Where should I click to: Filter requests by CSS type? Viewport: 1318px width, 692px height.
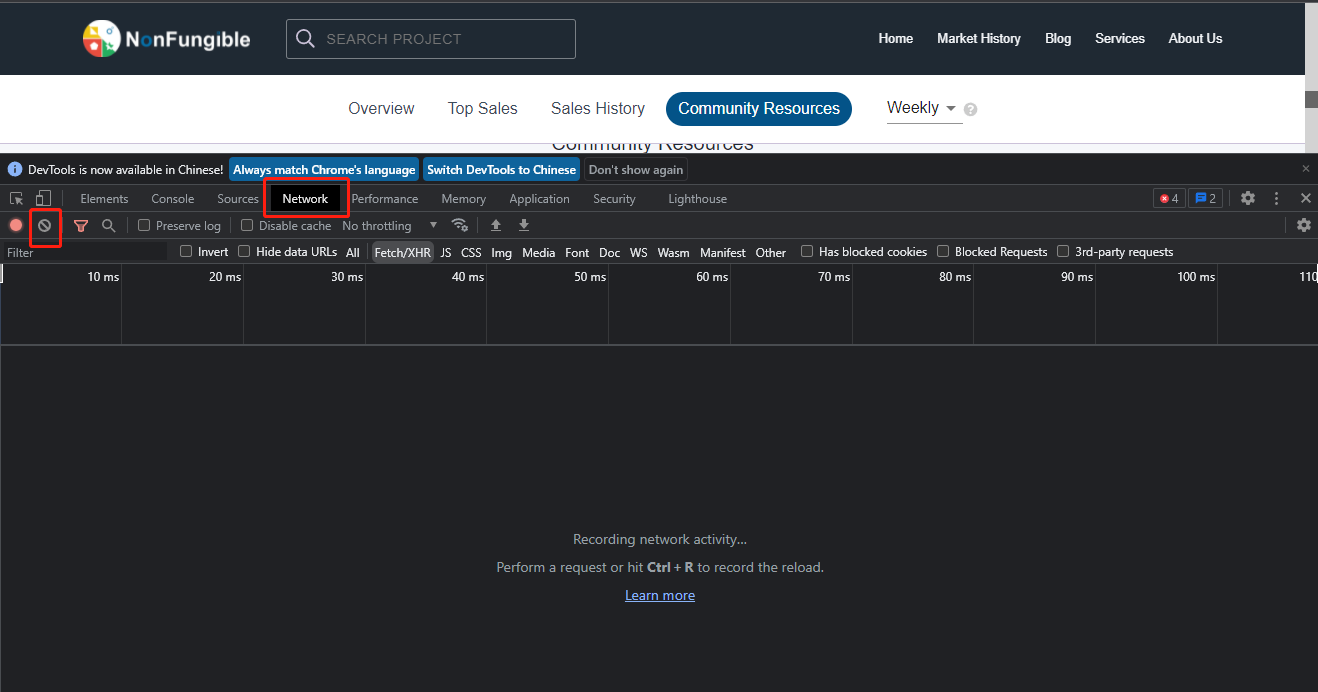tap(471, 253)
